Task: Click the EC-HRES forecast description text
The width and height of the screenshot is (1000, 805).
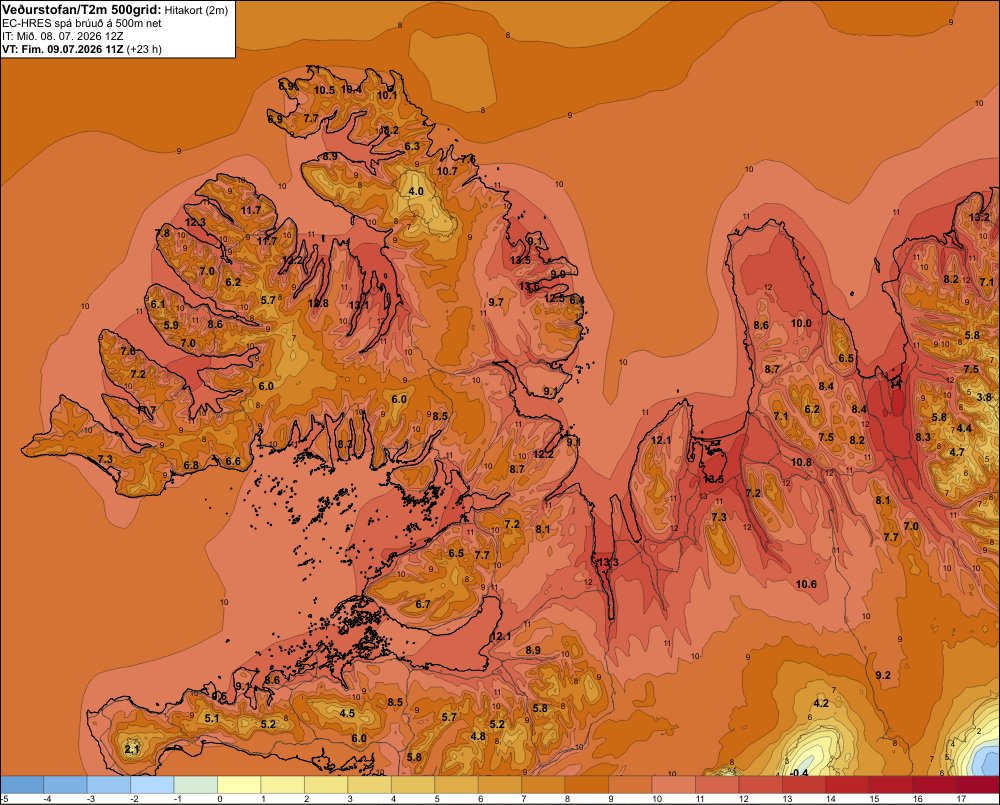Action: pos(82,23)
